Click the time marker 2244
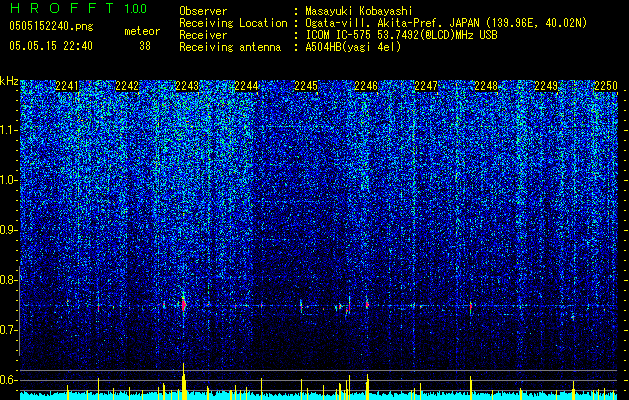The image size is (629, 400). [x=246, y=86]
